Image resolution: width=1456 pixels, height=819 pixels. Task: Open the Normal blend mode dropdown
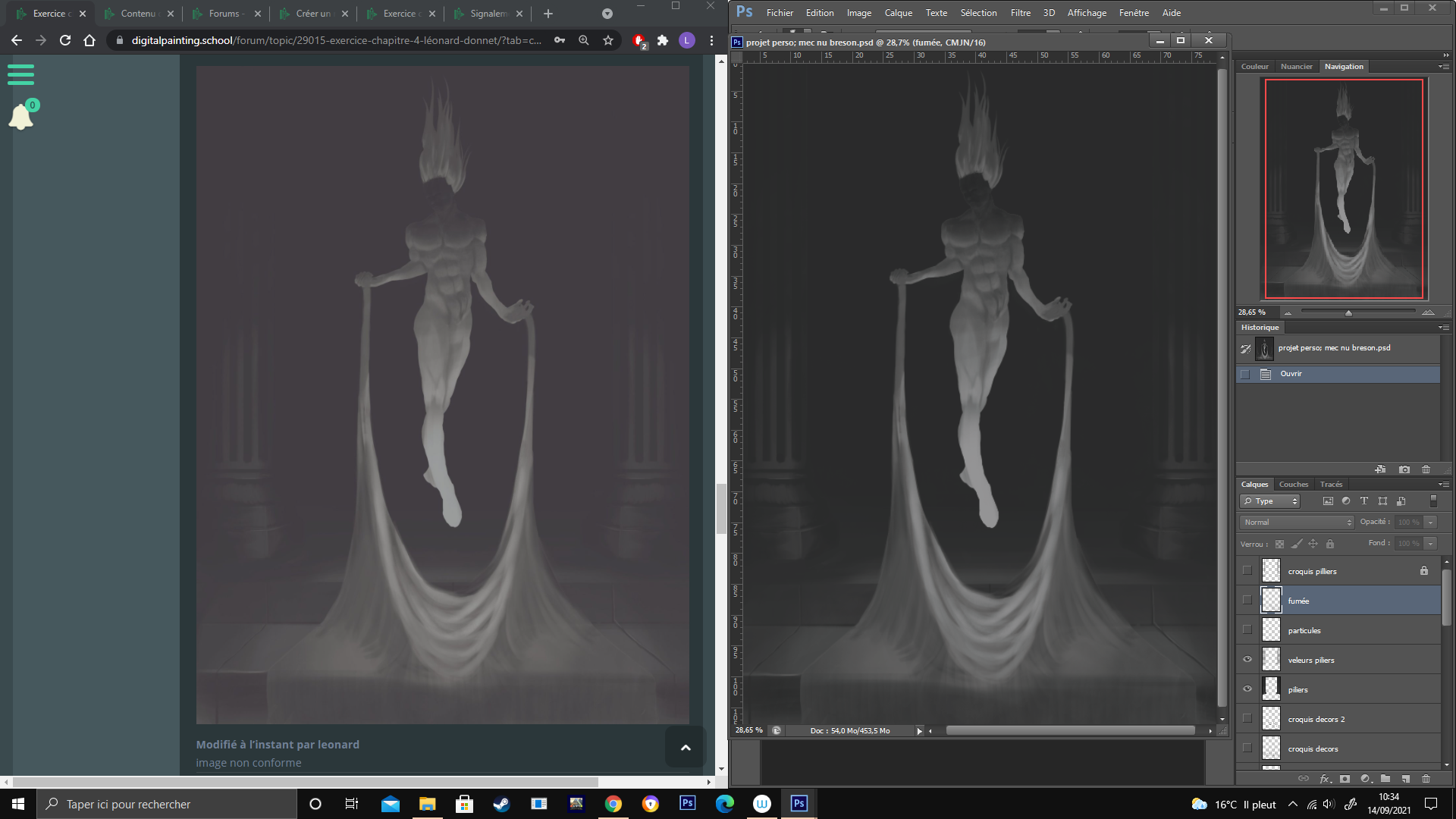(1297, 522)
